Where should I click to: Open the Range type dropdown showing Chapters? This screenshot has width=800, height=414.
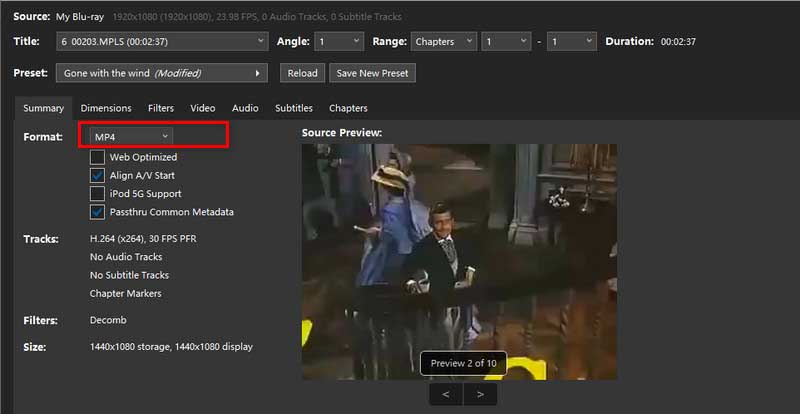tap(444, 41)
